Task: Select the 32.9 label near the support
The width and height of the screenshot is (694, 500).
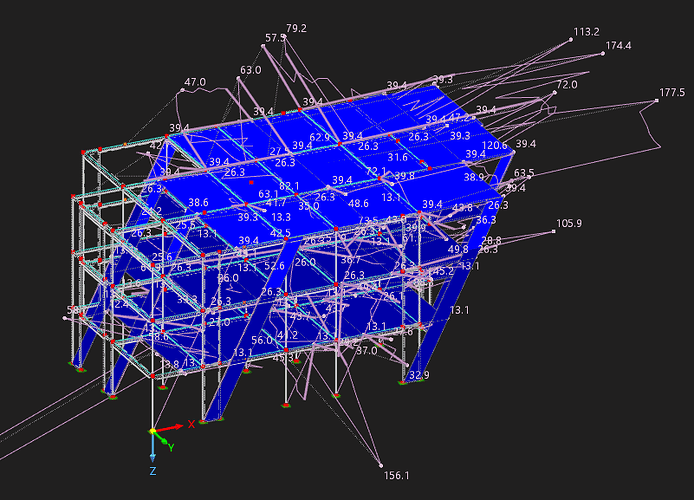Action: 419,376
